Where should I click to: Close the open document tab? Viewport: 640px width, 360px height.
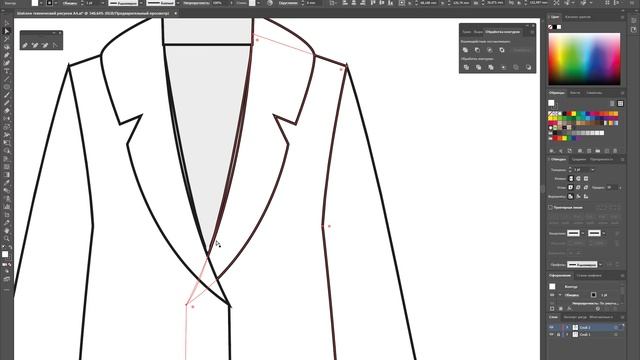coord(176,13)
